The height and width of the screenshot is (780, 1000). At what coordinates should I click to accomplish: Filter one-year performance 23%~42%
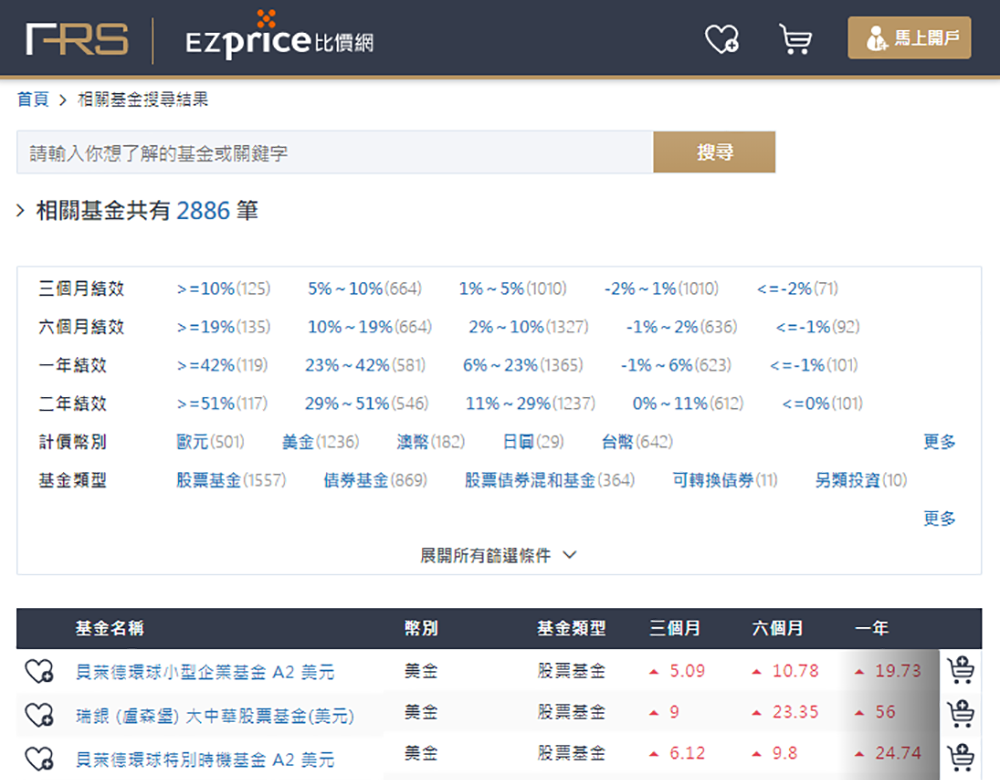365,365
